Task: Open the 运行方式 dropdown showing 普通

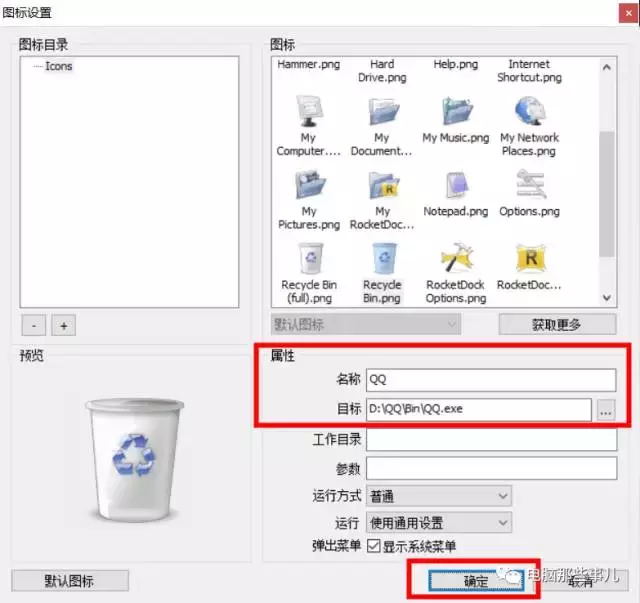Action: (439, 496)
